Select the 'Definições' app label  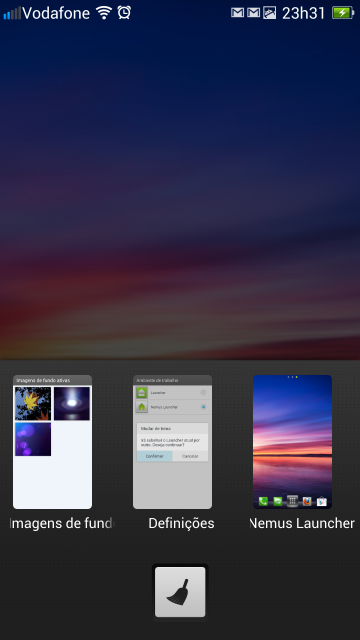(x=181, y=523)
